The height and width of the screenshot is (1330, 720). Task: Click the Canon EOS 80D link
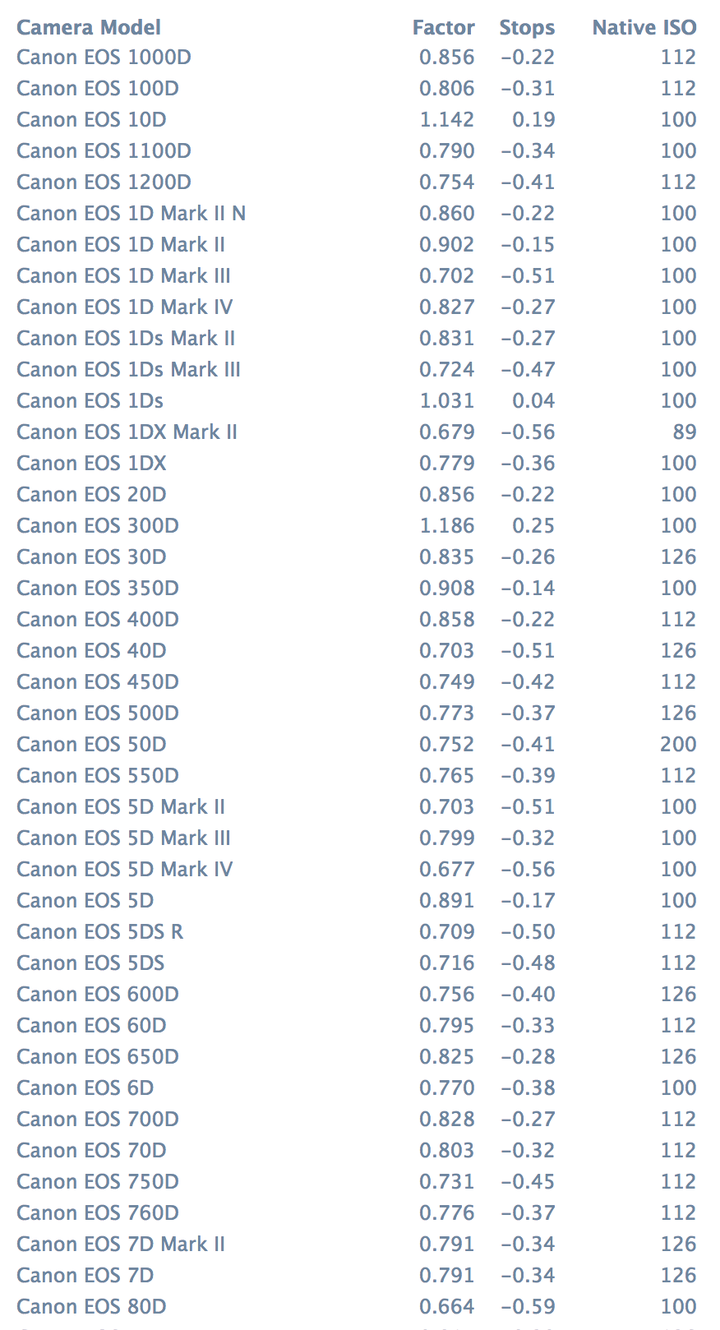point(91,1307)
